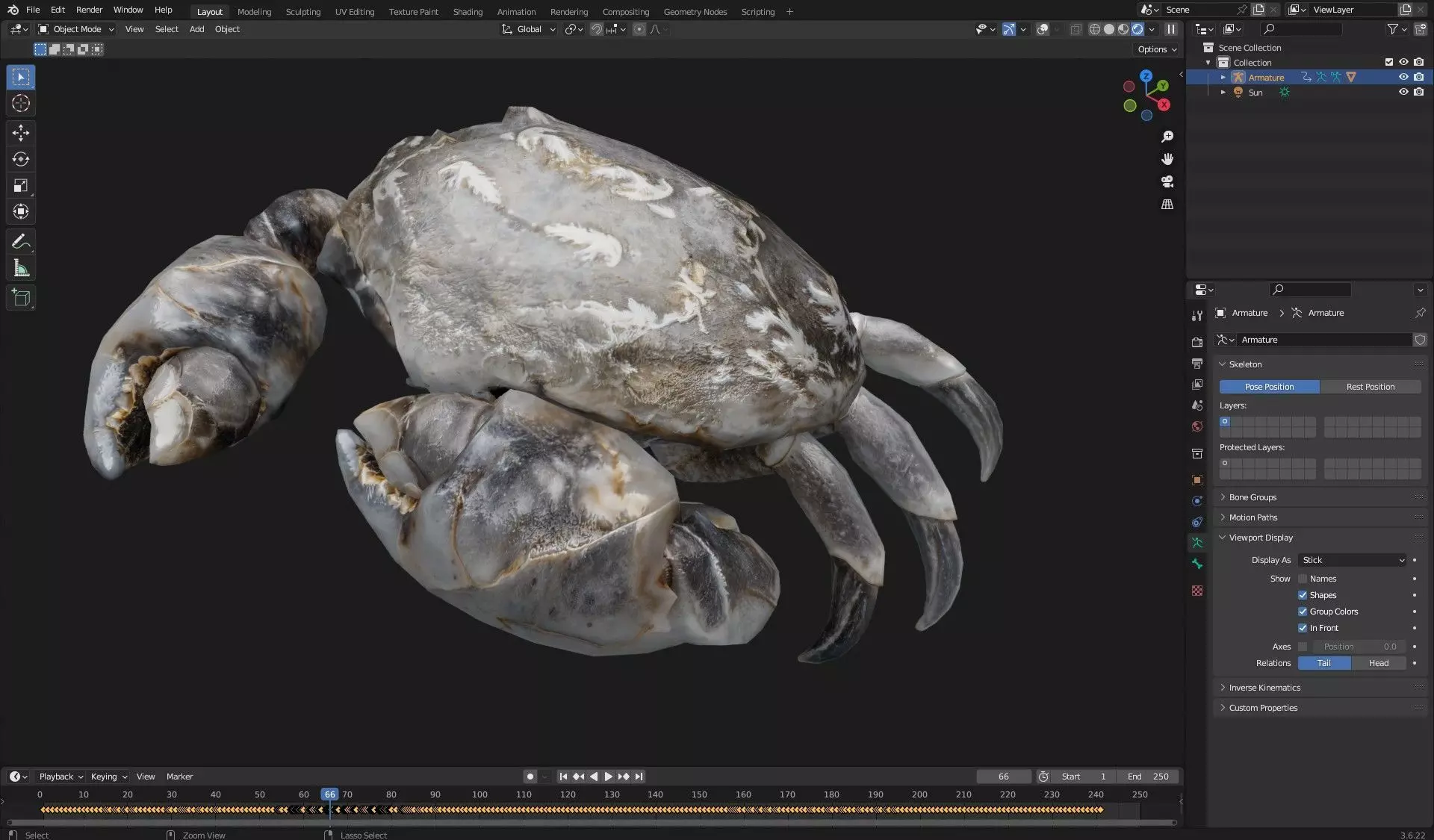
Task: Enable the Axes checkbox
Action: pos(1303,647)
